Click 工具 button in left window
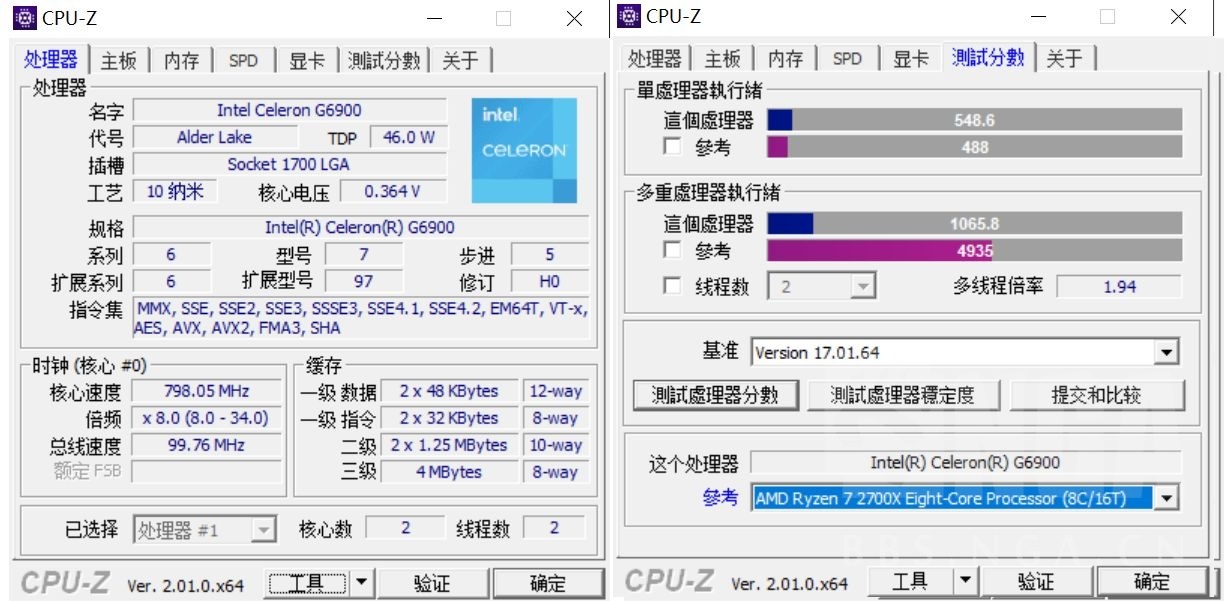 pos(307,583)
